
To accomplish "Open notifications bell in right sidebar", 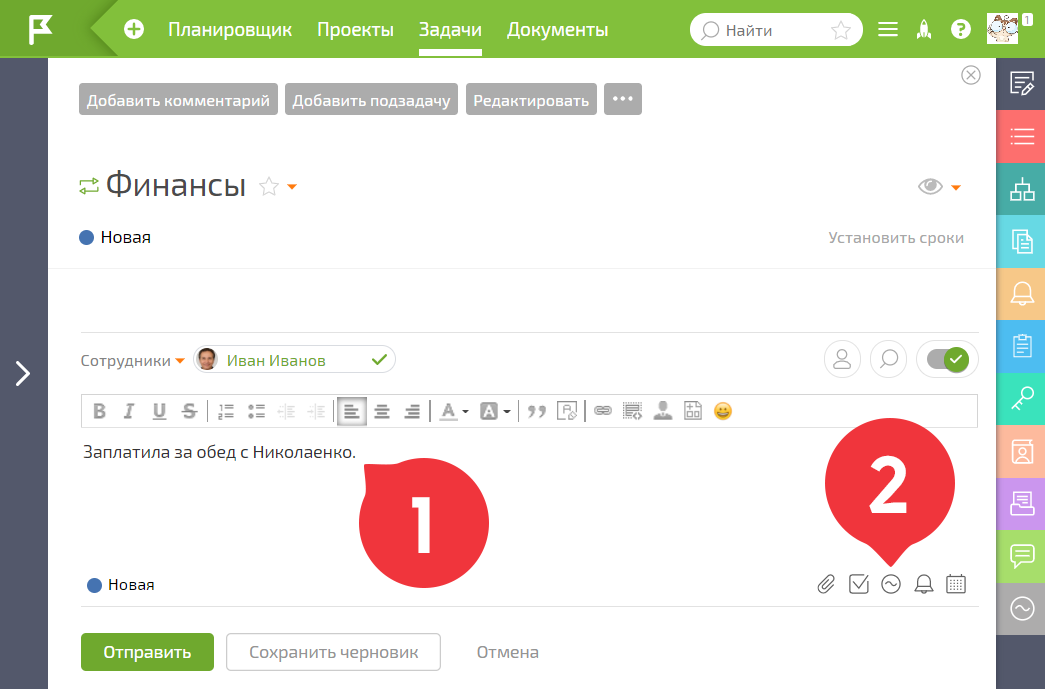I will [x=1022, y=293].
